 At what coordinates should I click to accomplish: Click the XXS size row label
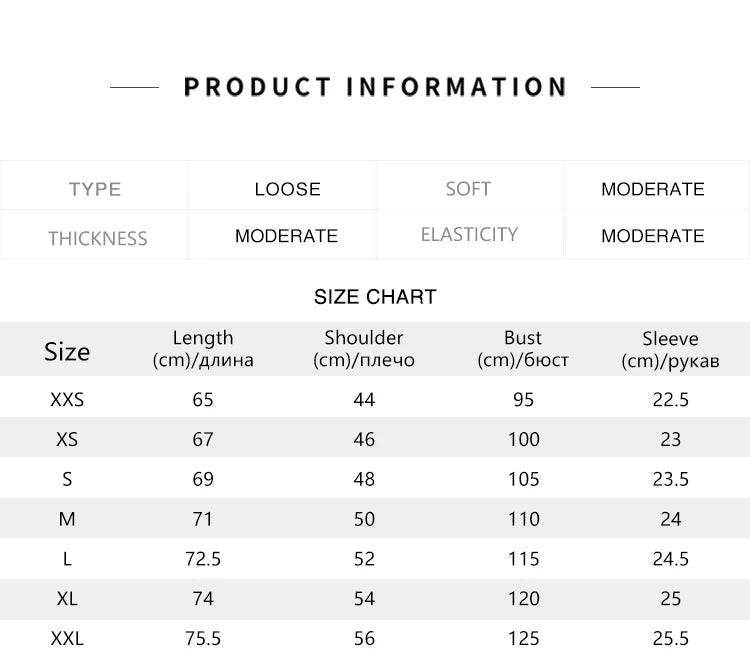point(67,400)
